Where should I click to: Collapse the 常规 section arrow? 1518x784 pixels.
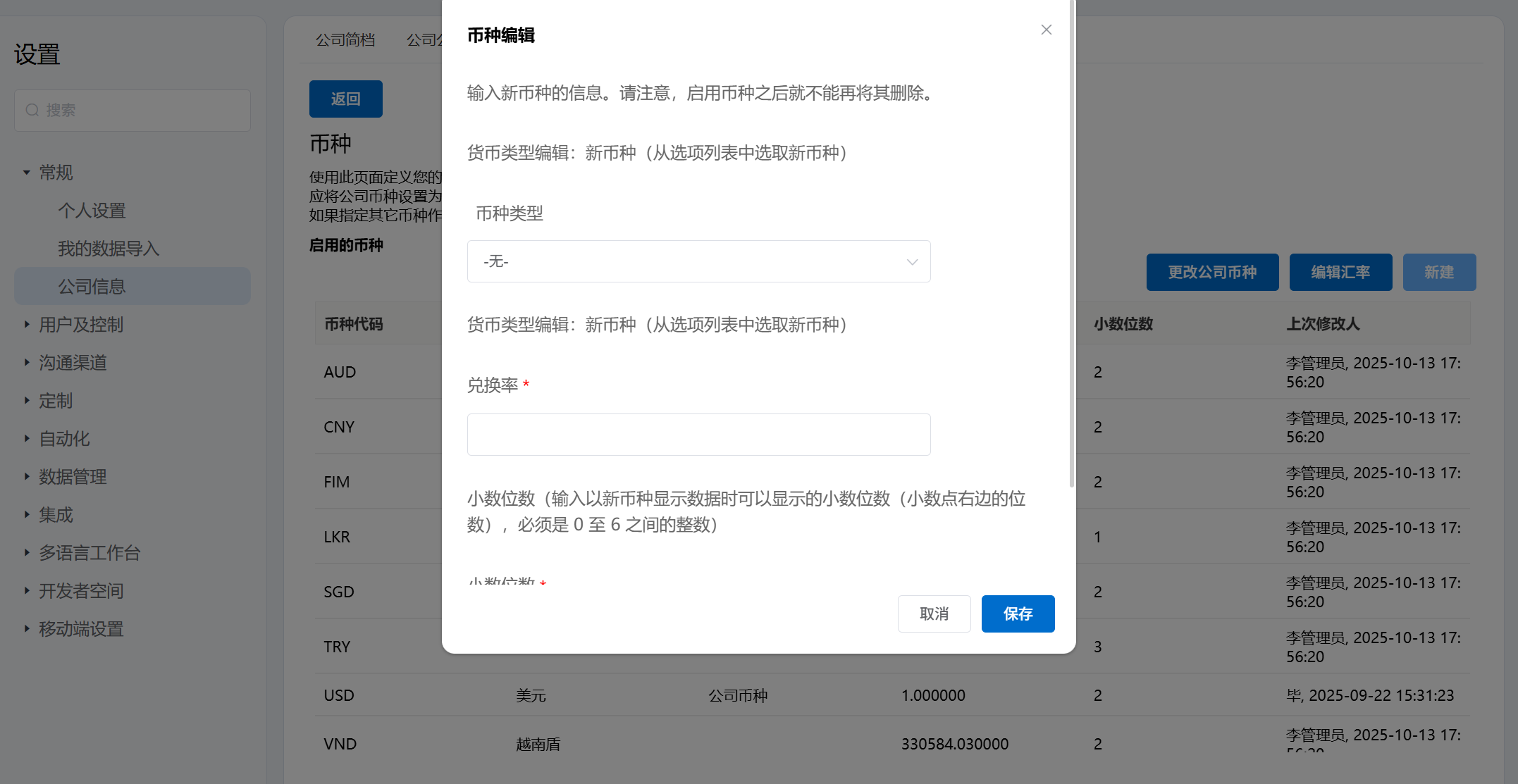pyautogui.click(x=27, y=173)
